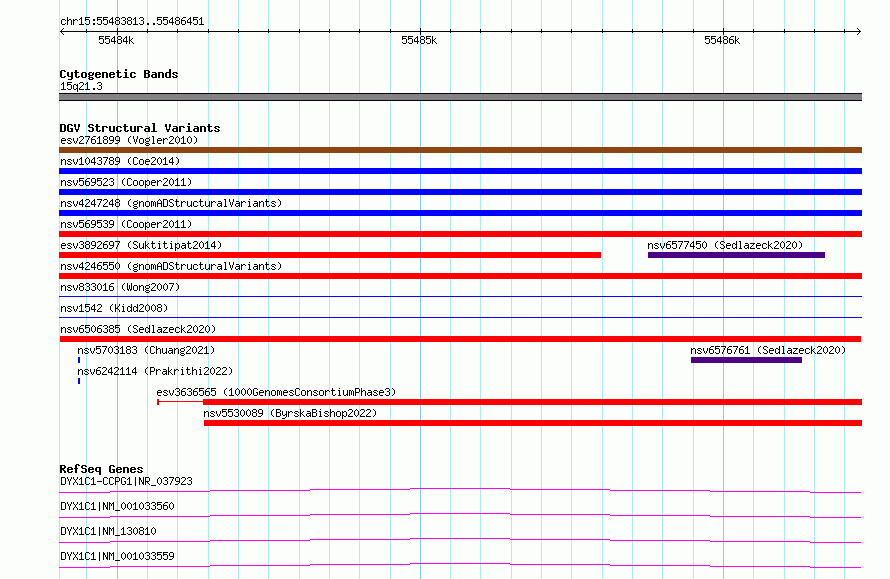Click the nsv569523 blue variant bar
890x579 pixels.
[460, 192]
